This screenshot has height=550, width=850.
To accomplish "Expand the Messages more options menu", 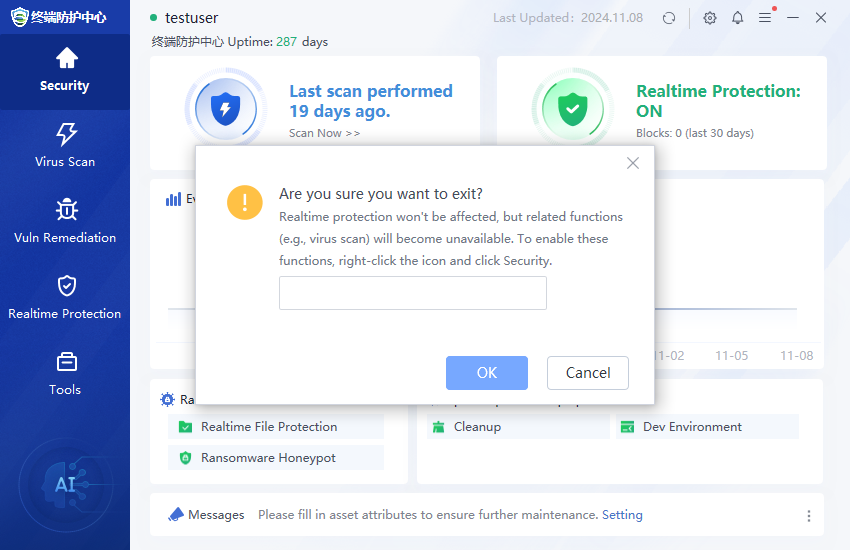I will tap(809, 516).
